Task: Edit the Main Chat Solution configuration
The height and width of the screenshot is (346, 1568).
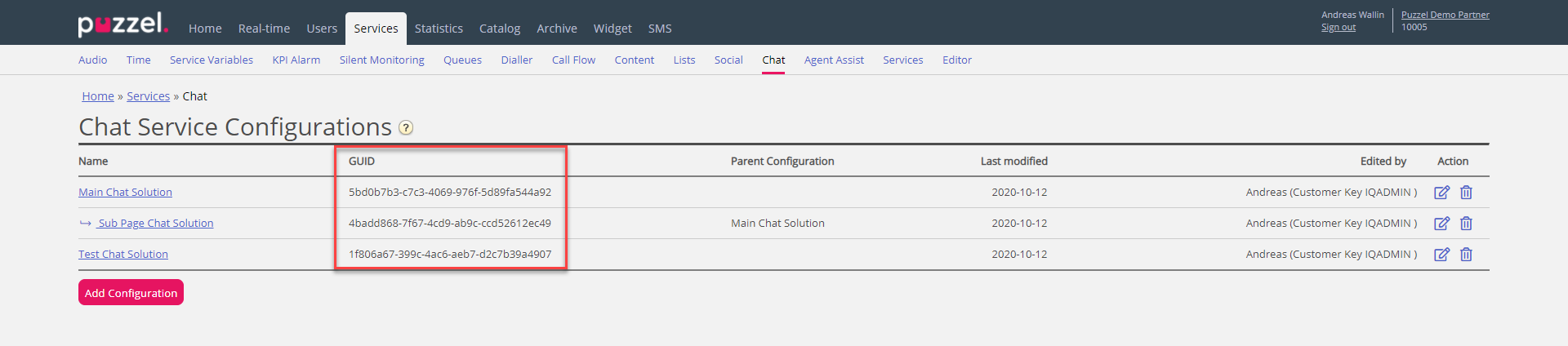Action: pyautogui.click(x=1441, y=193)
